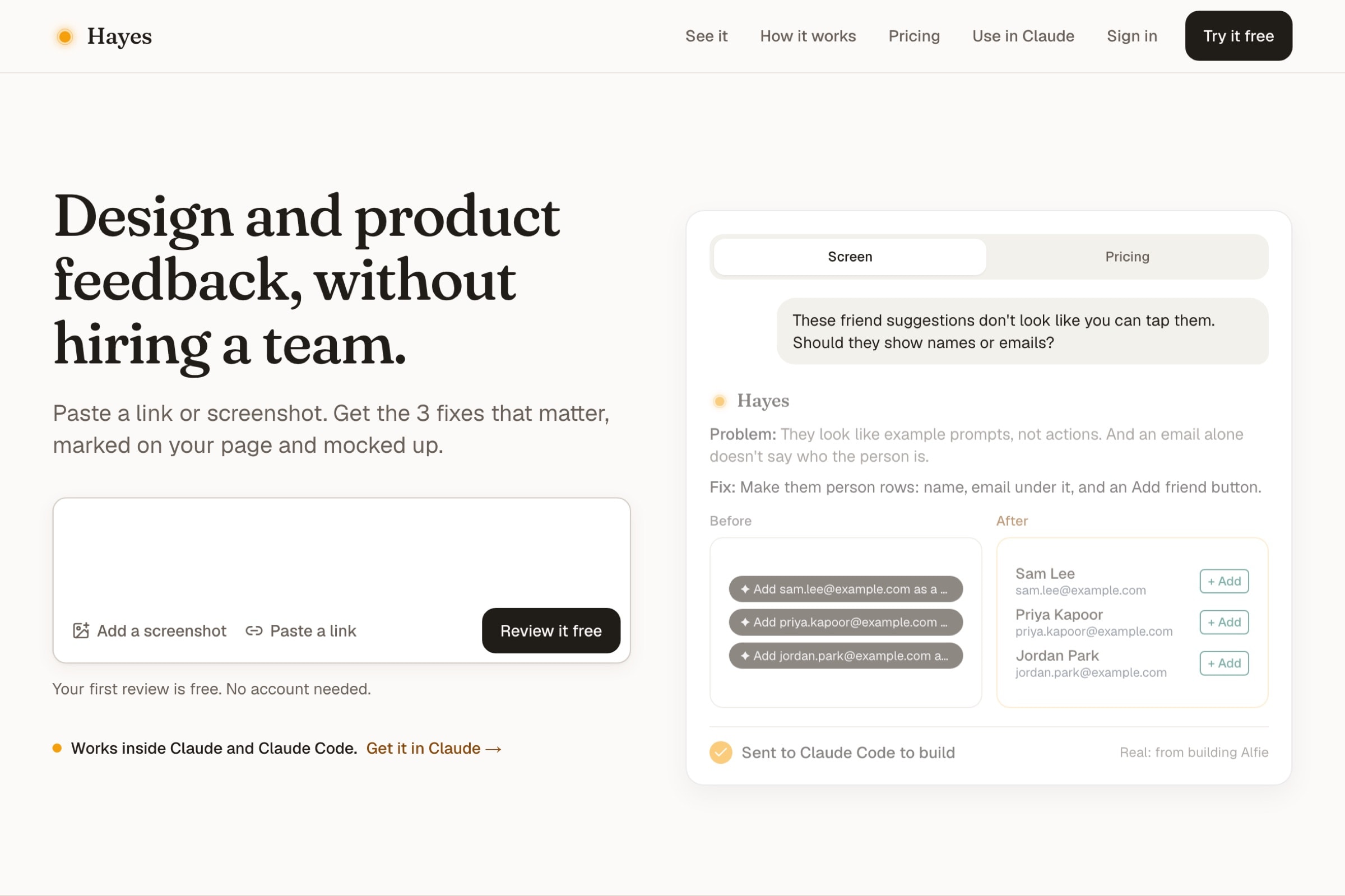Image resolution: width=1345 pixels, height=896 pixels.
Task: Click the Hayes dot icon in the reply
Action: click(720, 401)
